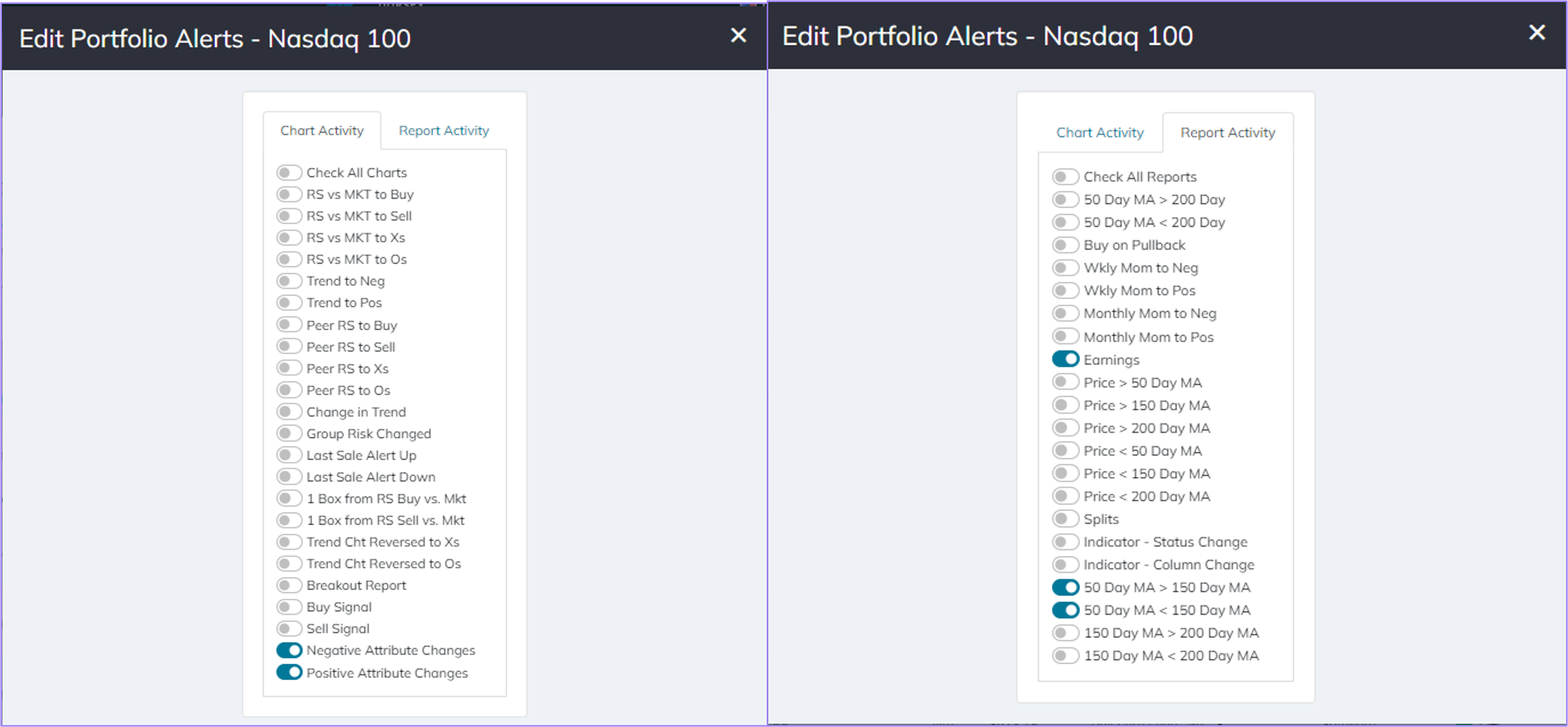This screenshot has width=1568, height=727.
Task: Close the right Edit Portfolio Alerts dialog
Action: click(1538, 33)
